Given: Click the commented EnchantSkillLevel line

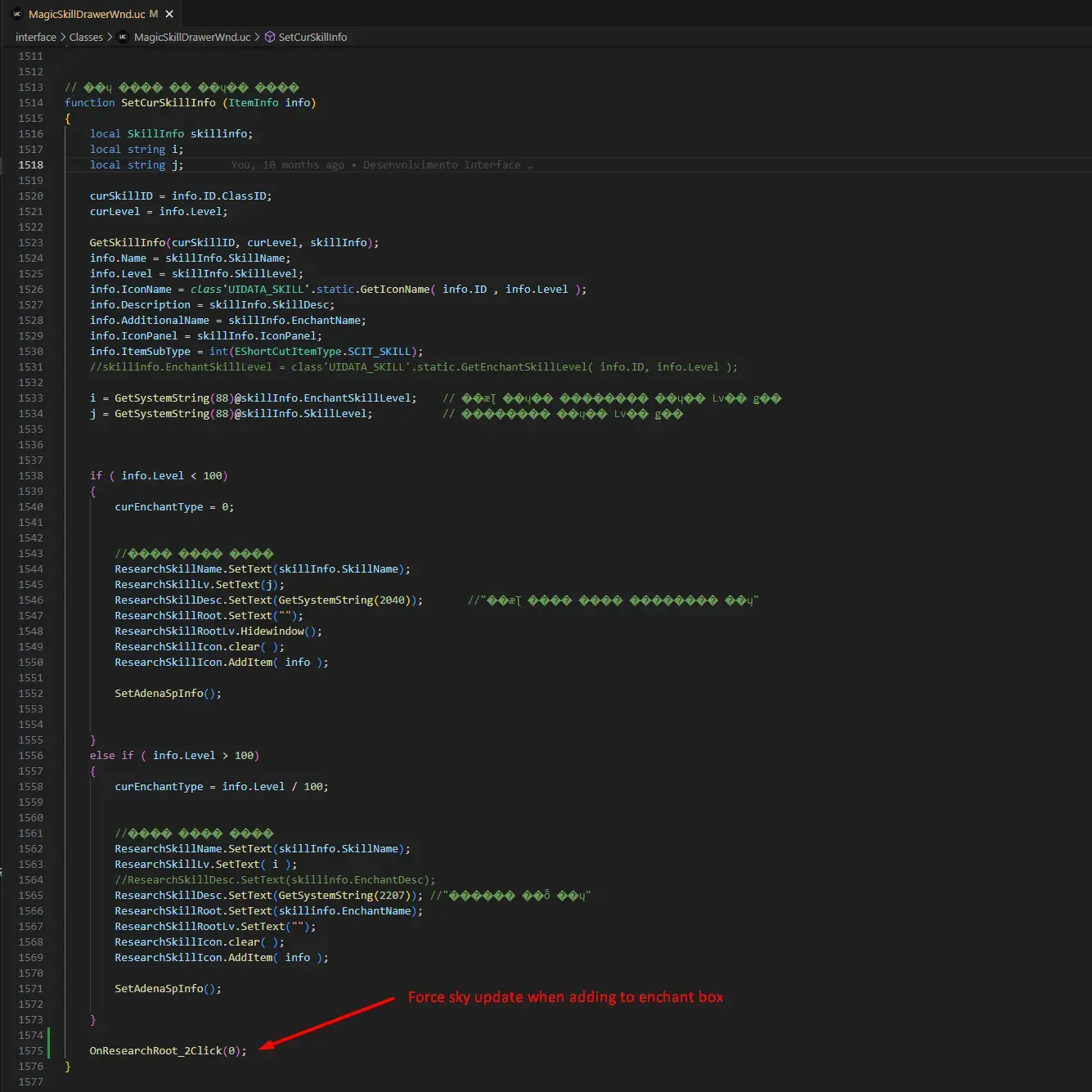Looking at the screenshot, I should 414,366.
